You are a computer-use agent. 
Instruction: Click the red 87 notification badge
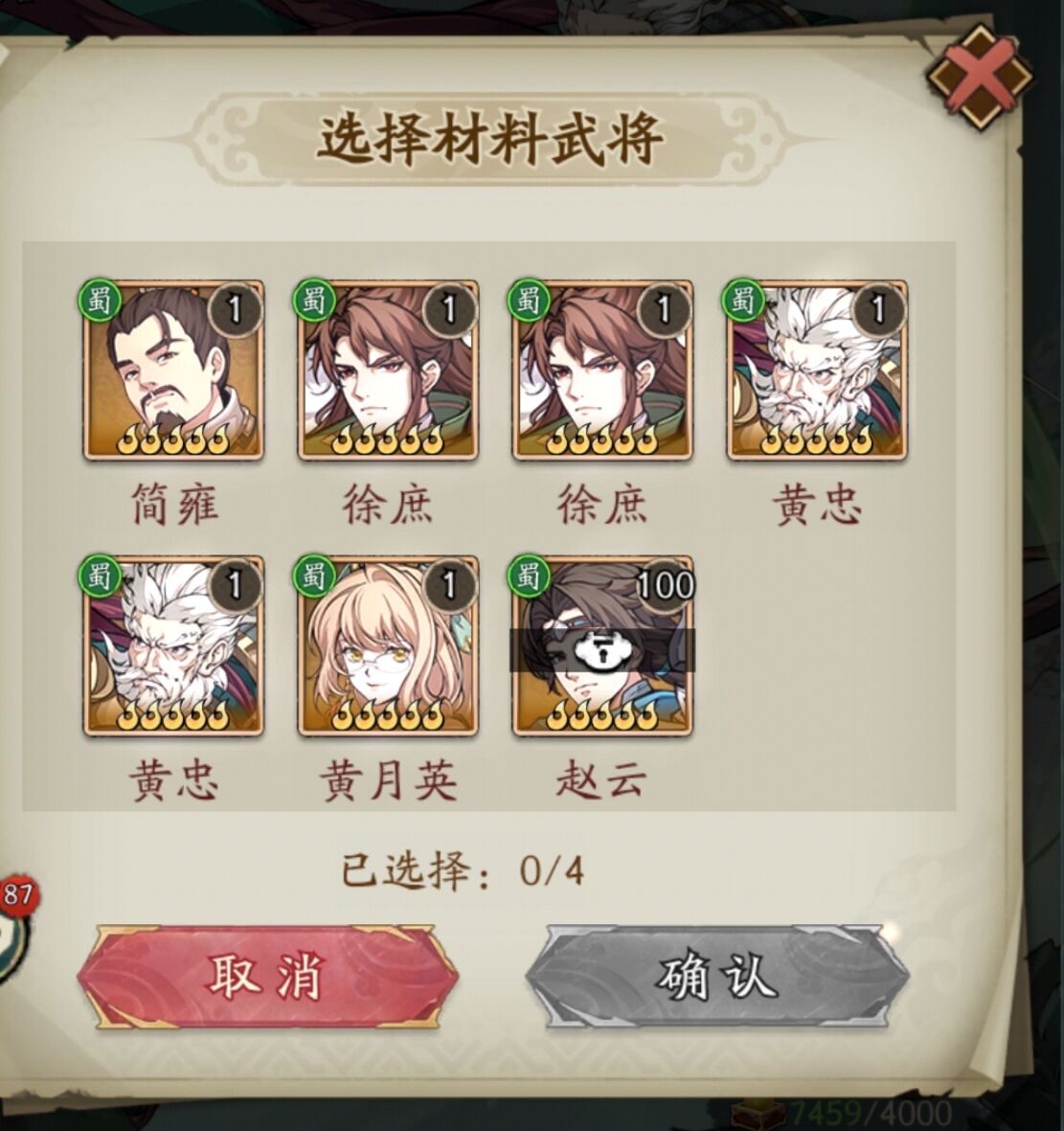tap(17, 895)
